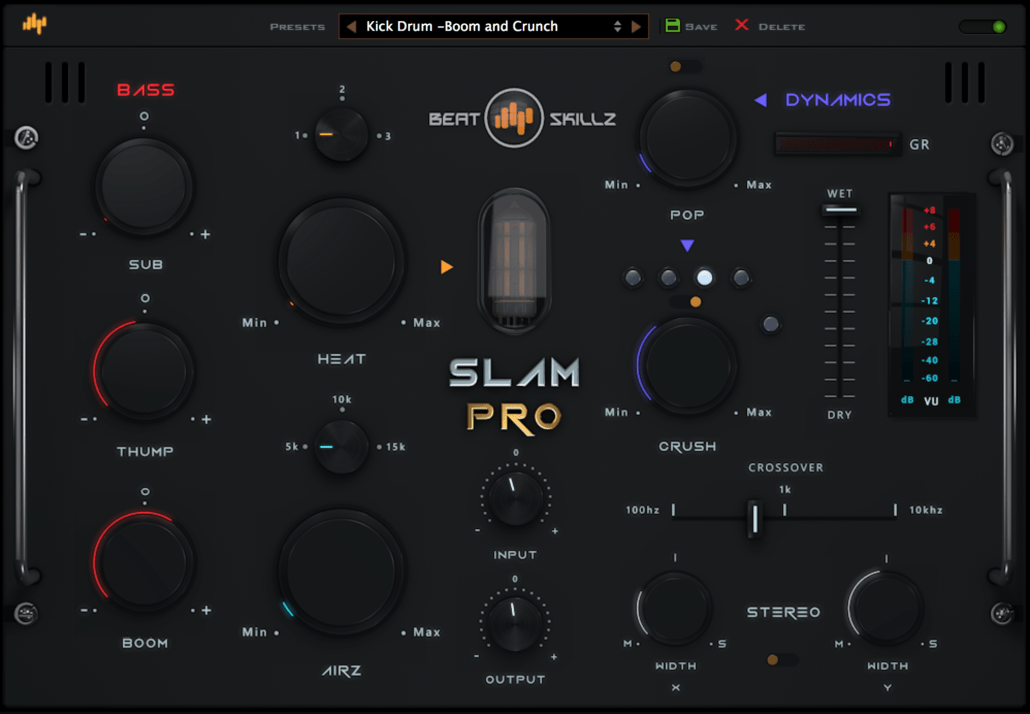1030x714 pixels.
Task: Select the third lit dynamics mode button
Action: click(704, 278)
